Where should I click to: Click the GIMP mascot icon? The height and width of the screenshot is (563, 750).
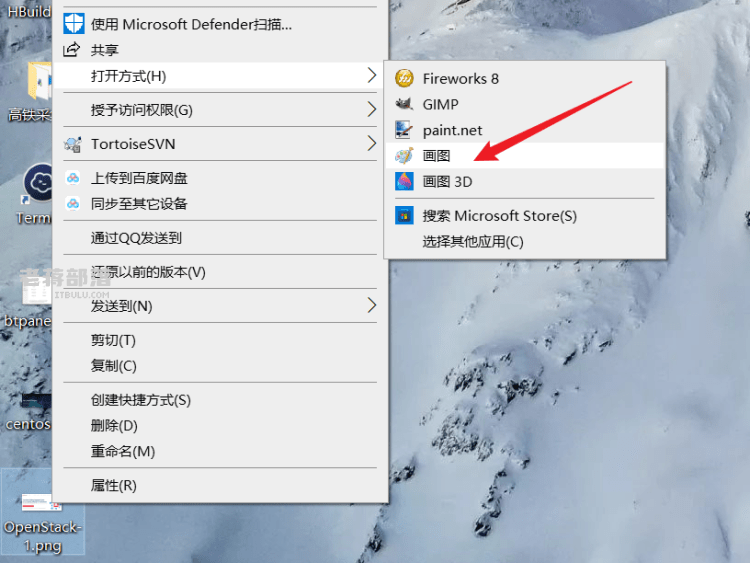pos(404,104)
